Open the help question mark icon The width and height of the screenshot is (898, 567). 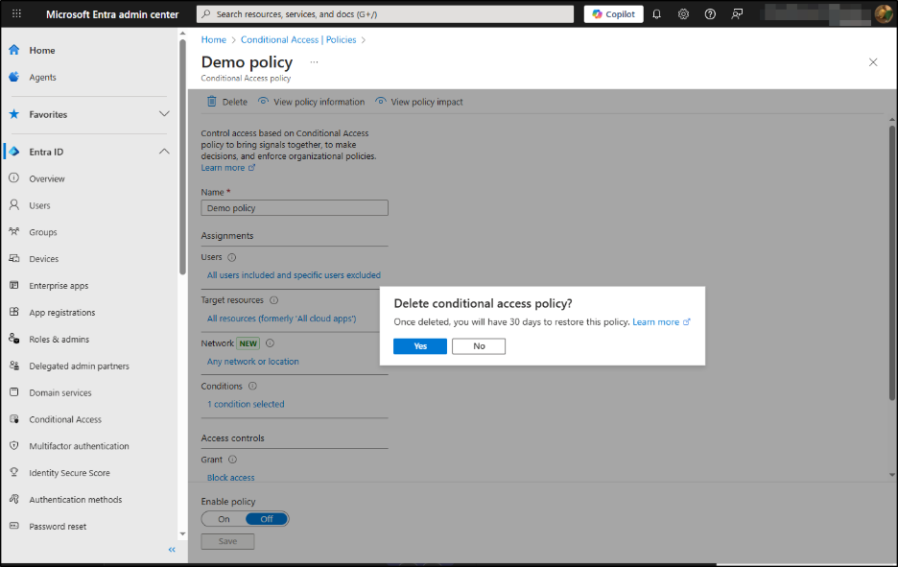710,14
